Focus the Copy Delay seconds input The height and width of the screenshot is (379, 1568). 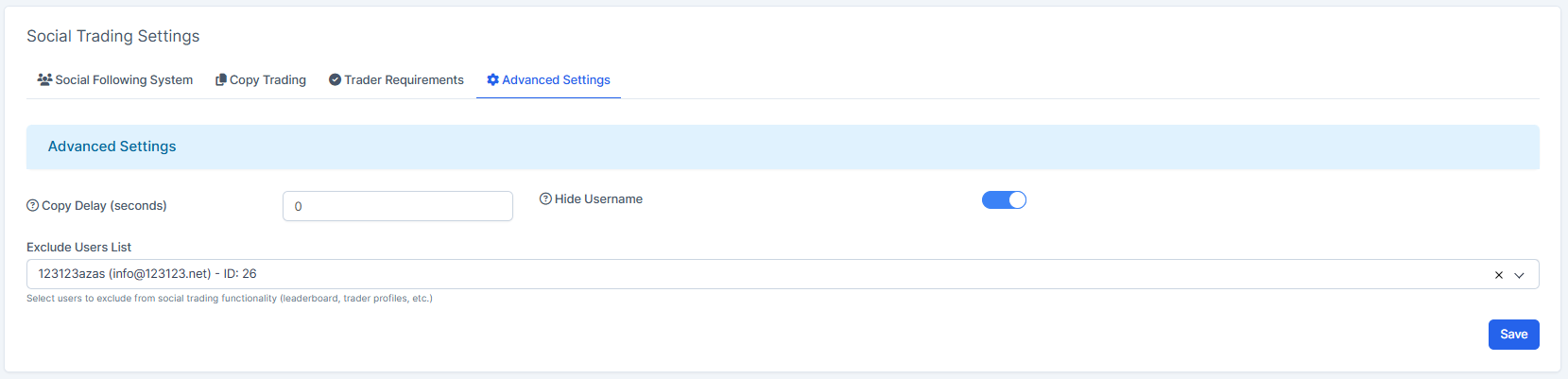point(398,206)
